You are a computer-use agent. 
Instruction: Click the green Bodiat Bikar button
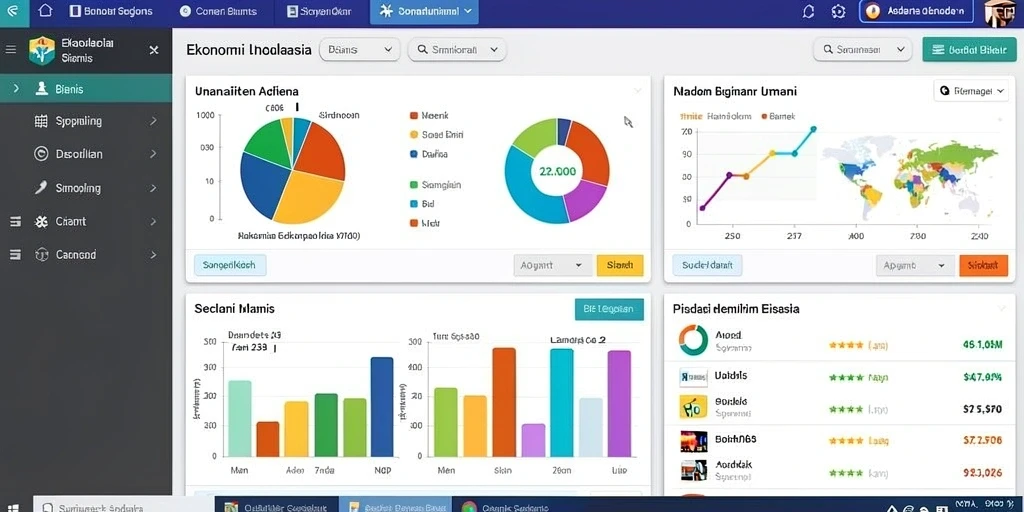pos(966,50)
